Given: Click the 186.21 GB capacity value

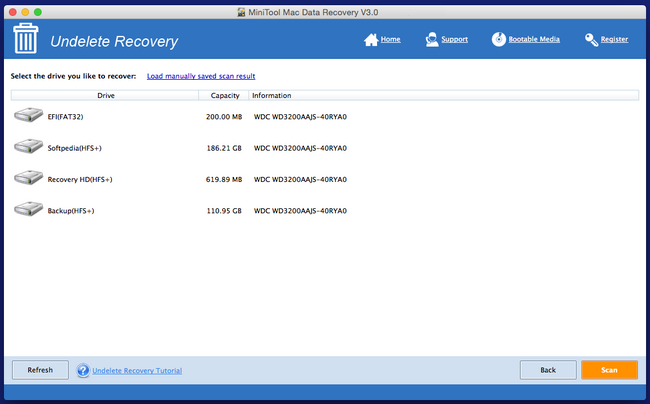Looking at the screenshot, I should click(224, 148).
